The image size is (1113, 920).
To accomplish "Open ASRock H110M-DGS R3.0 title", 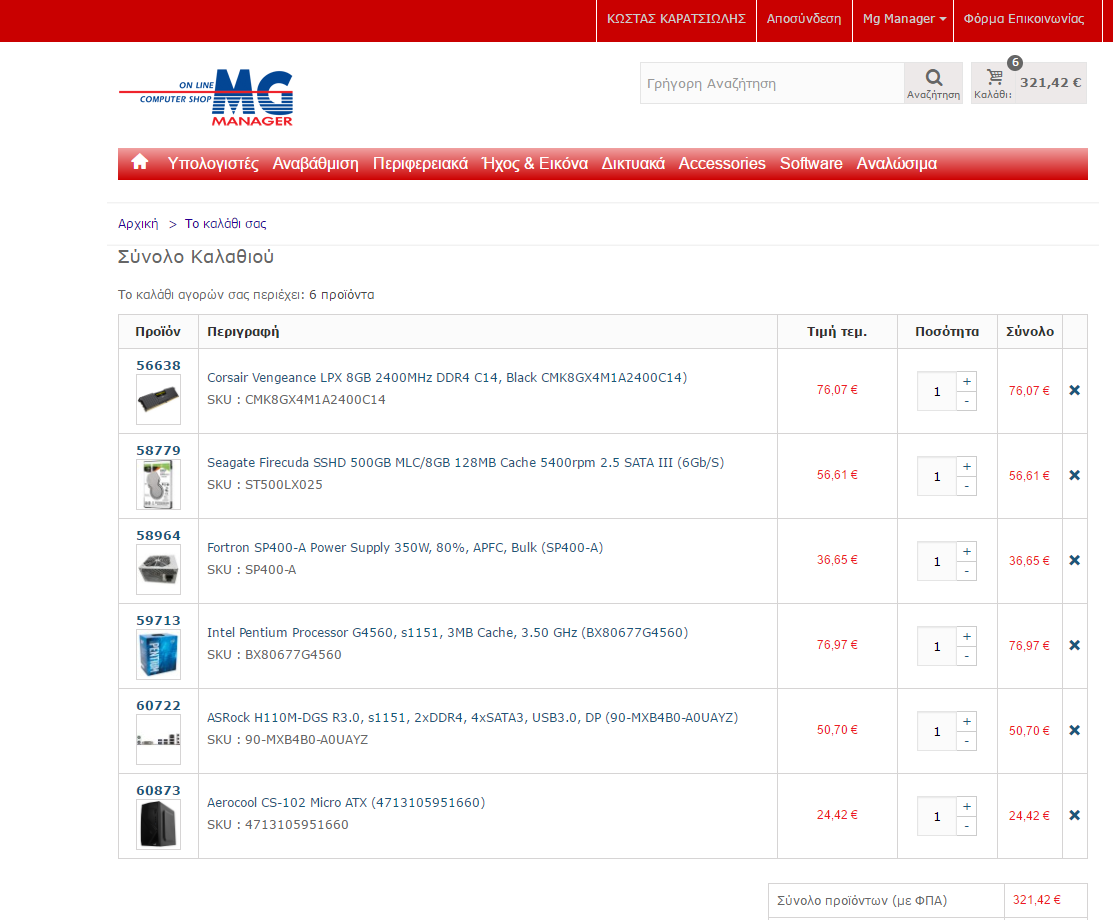I will point(473,718).
